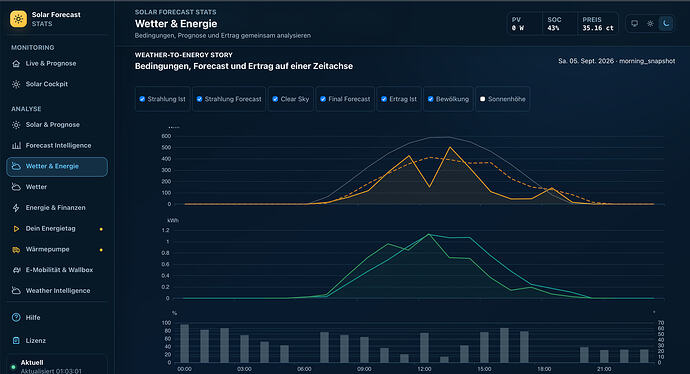
Task: Enable the Sonnenhöhe checkbox
Action: pos(483,99)
